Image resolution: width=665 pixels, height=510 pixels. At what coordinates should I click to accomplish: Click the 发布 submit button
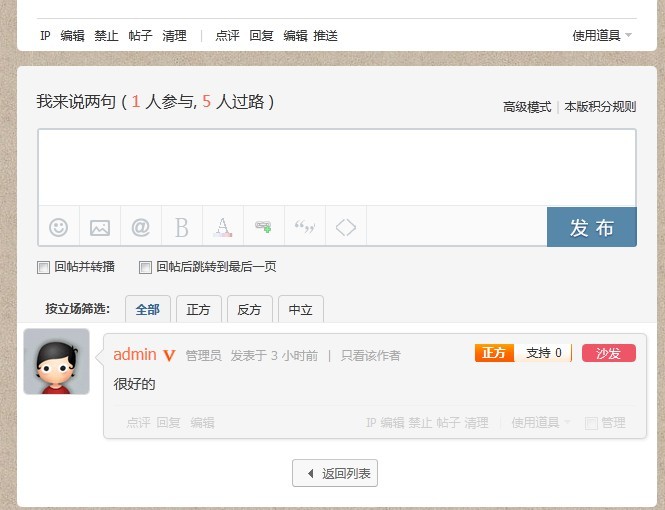pos(592,227)
